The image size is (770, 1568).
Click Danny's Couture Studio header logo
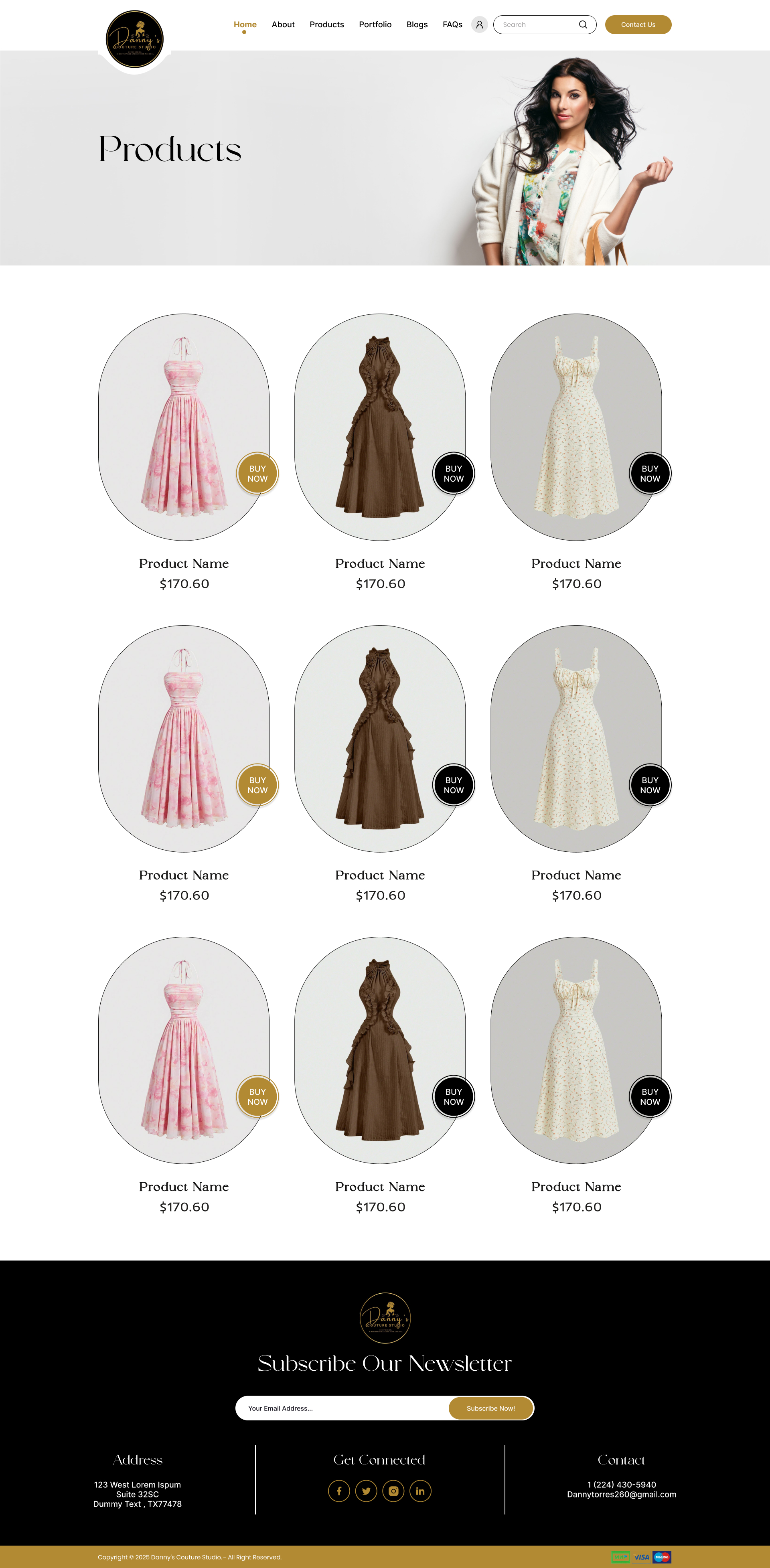tap(134, 39)
